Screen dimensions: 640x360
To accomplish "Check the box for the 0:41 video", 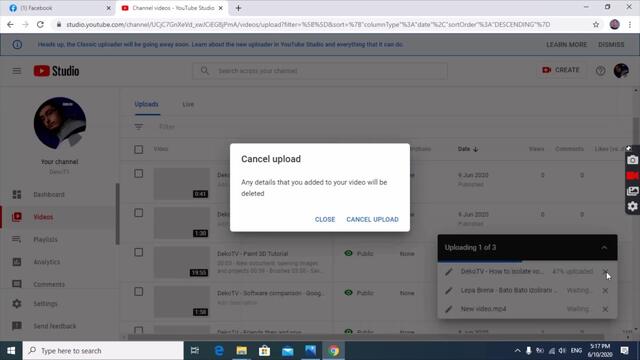I will coord(139,174).
